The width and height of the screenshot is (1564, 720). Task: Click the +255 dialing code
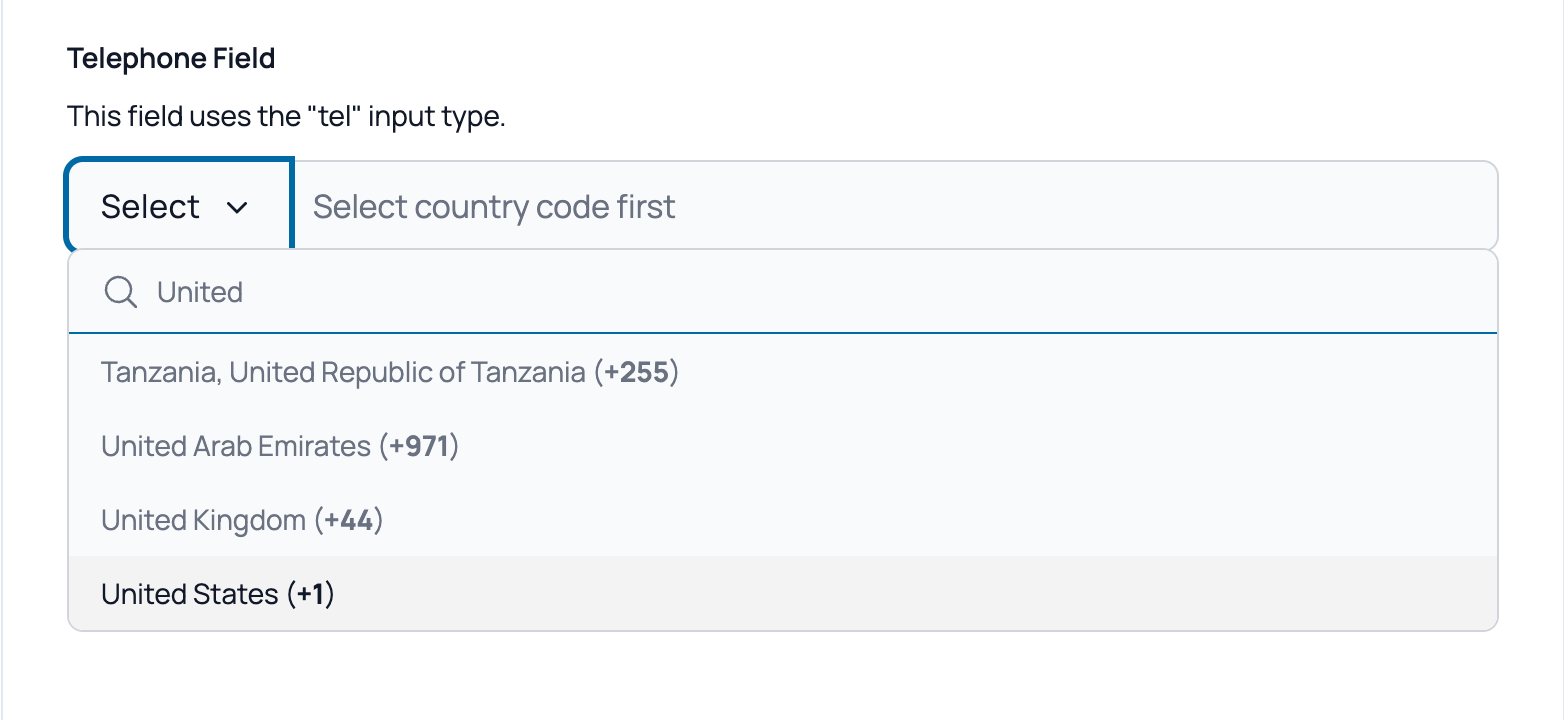636,373
